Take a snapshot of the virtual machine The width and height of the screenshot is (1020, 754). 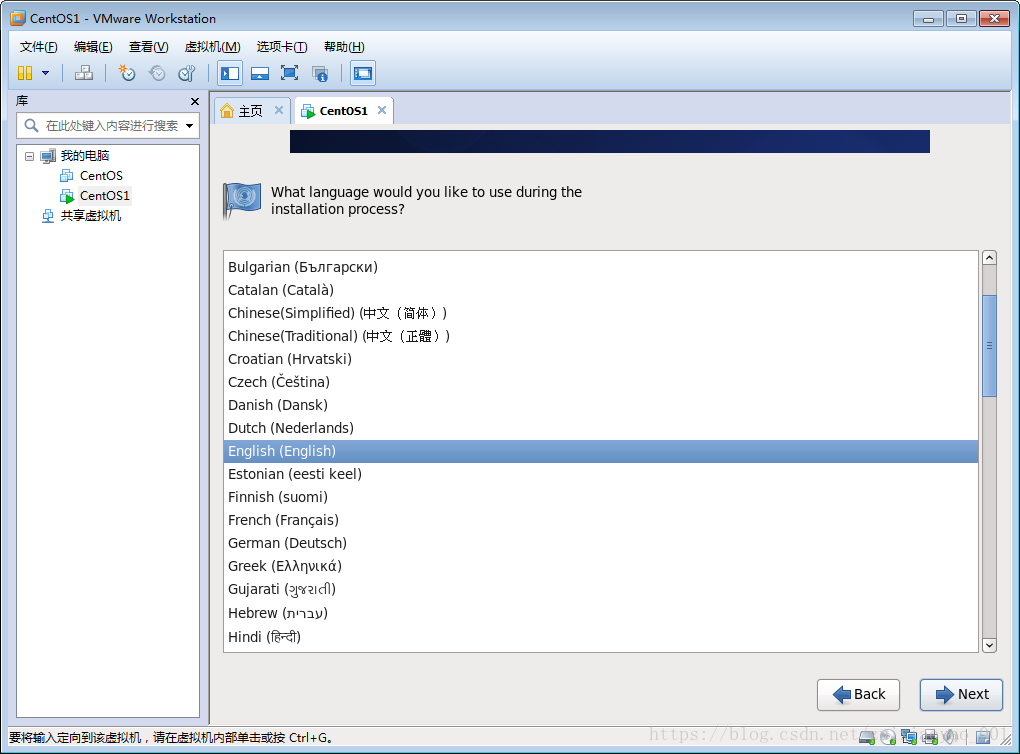tap(127, 73)
